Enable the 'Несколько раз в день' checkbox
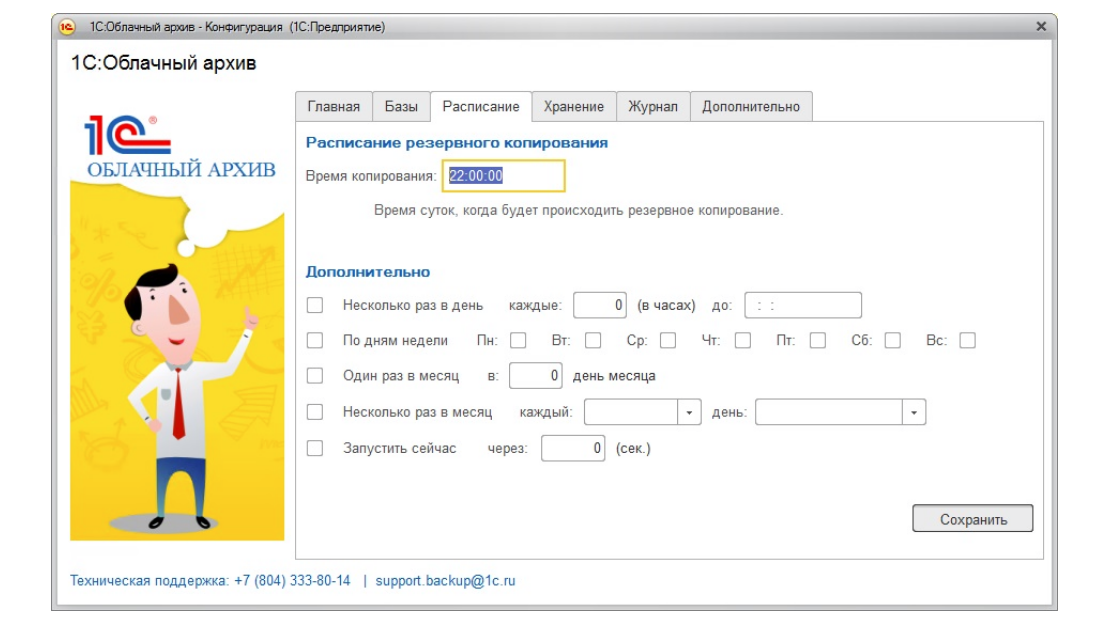This screenshot has height=626, width=1106. (315, 305)
